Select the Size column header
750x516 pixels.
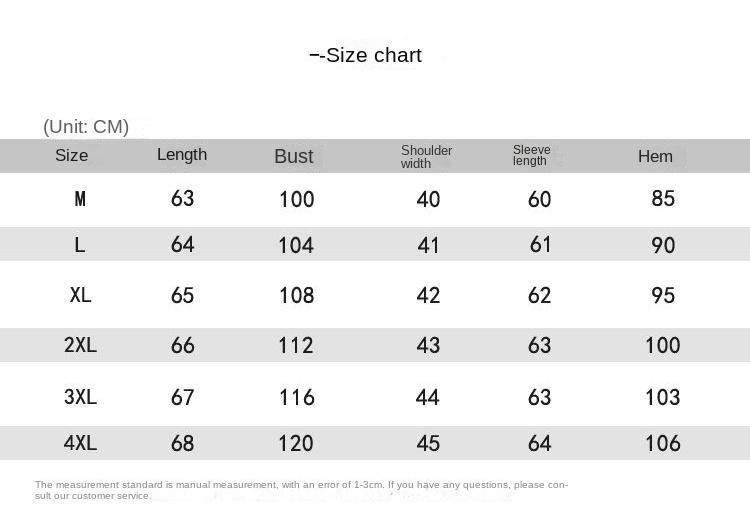coord(71,155)
